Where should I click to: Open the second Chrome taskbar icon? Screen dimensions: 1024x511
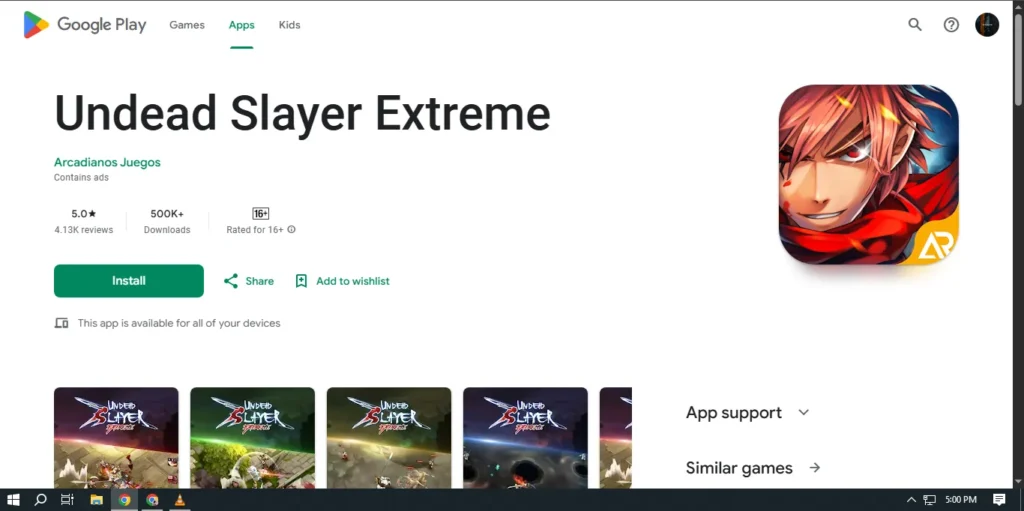[152, 500]
